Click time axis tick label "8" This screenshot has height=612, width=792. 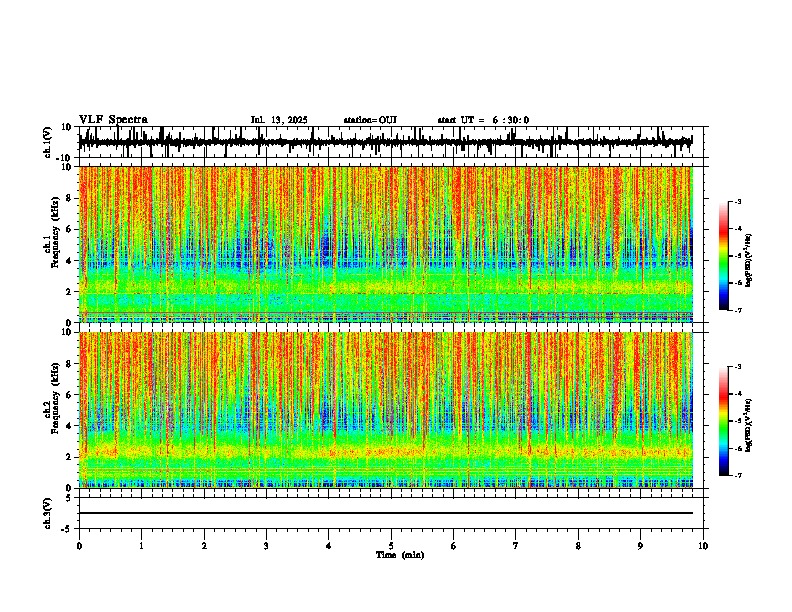click(x=578, y=546)
